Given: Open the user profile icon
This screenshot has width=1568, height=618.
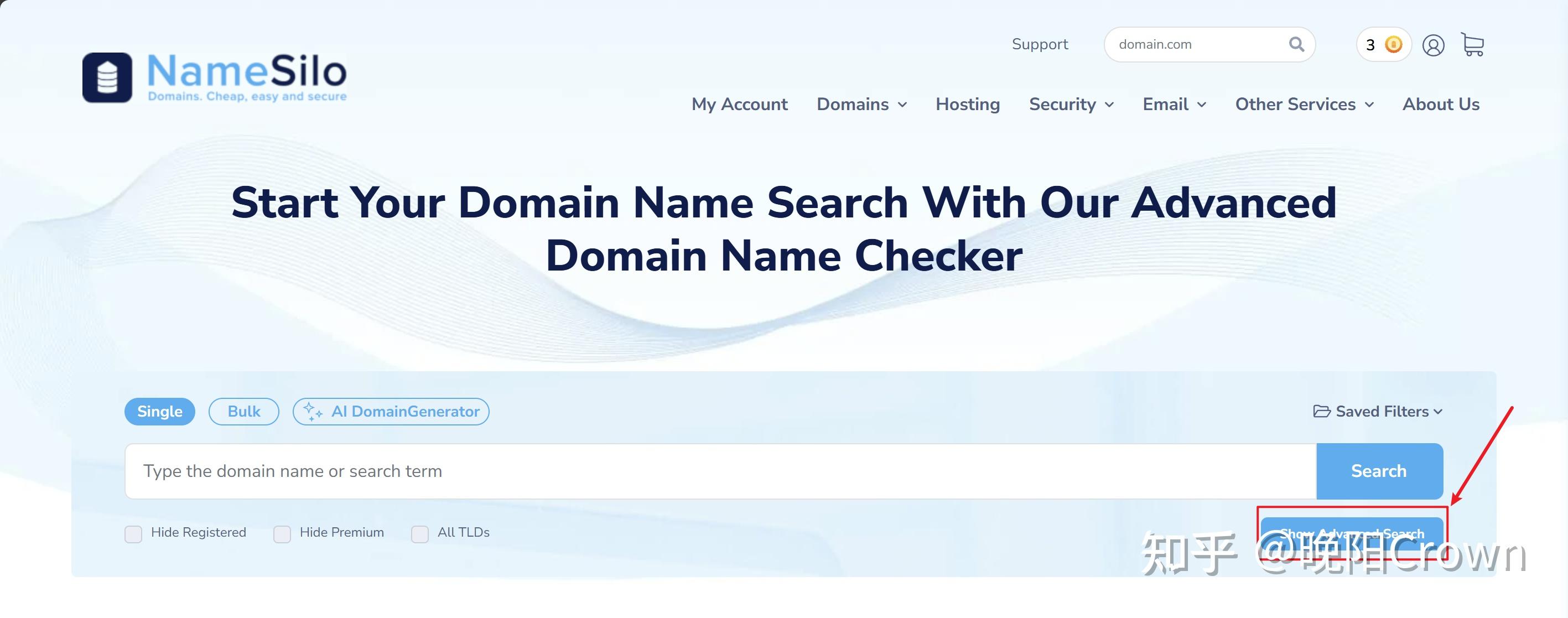Looking at the screenshot, I should tap(1434, 45).
